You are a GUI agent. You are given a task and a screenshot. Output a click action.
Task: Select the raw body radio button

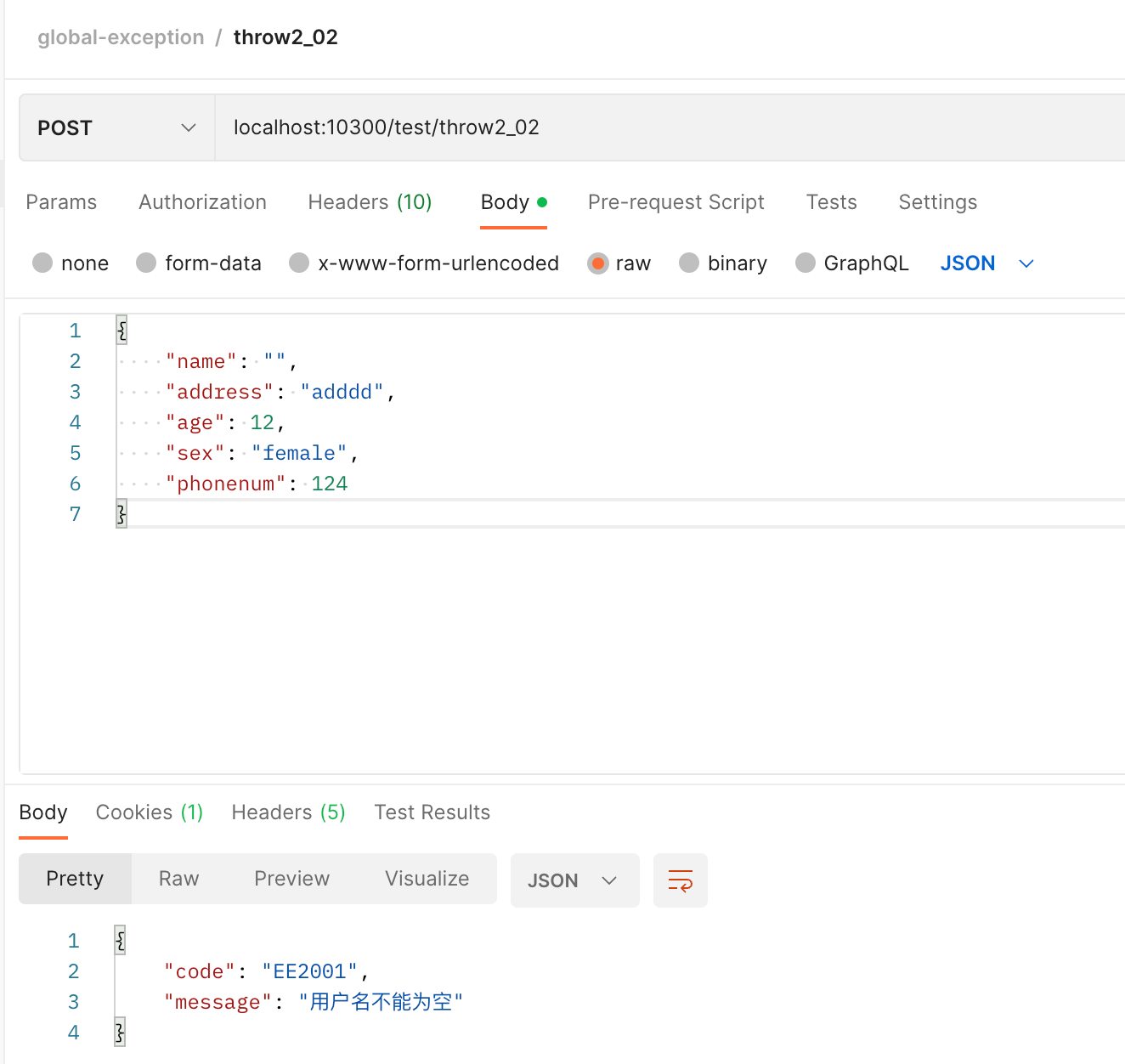598,263
